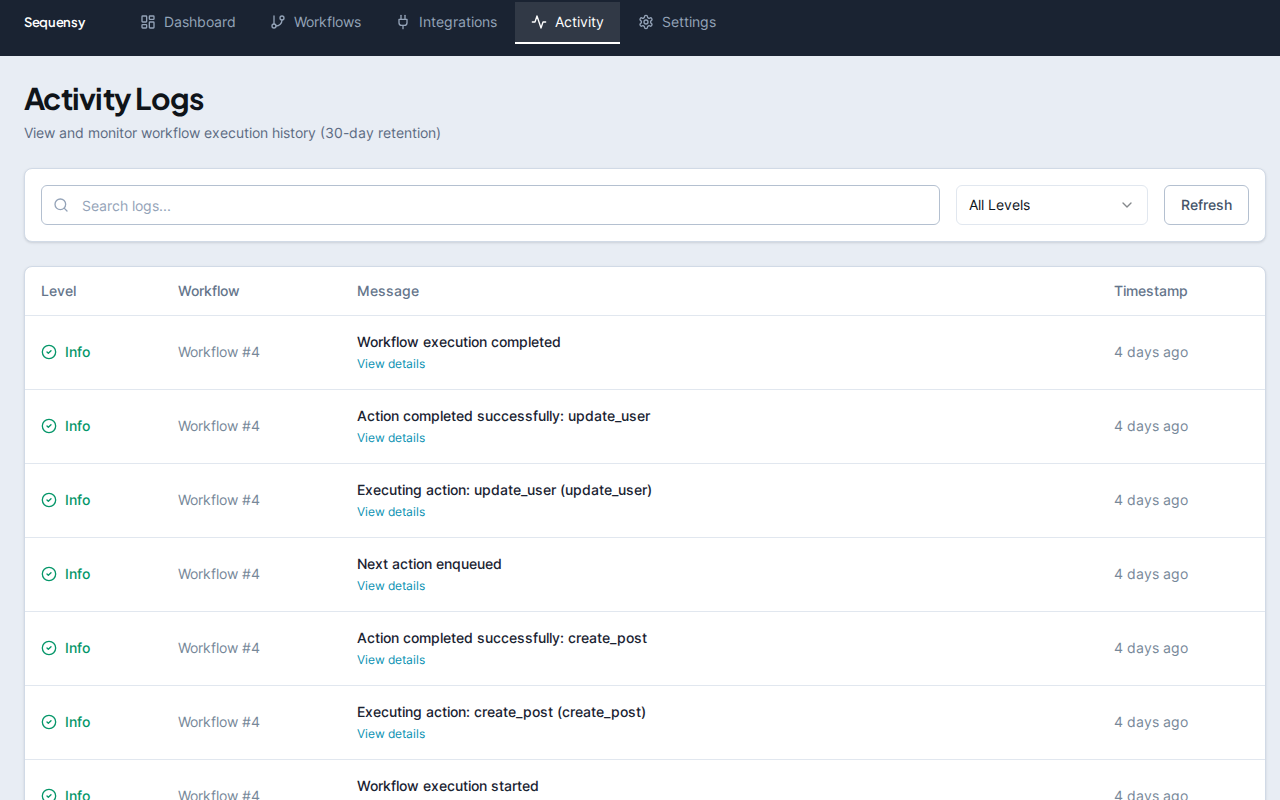Click the Workflows branch icon

click(277, 21)
